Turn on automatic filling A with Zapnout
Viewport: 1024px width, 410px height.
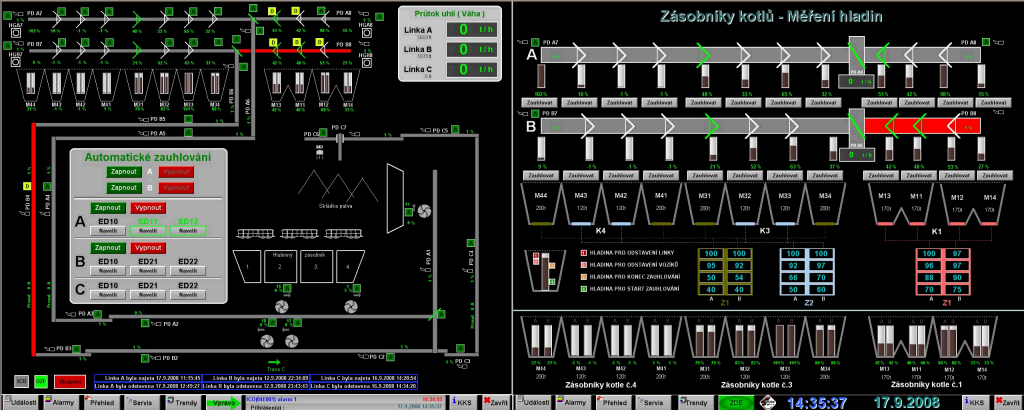point(122,171)
